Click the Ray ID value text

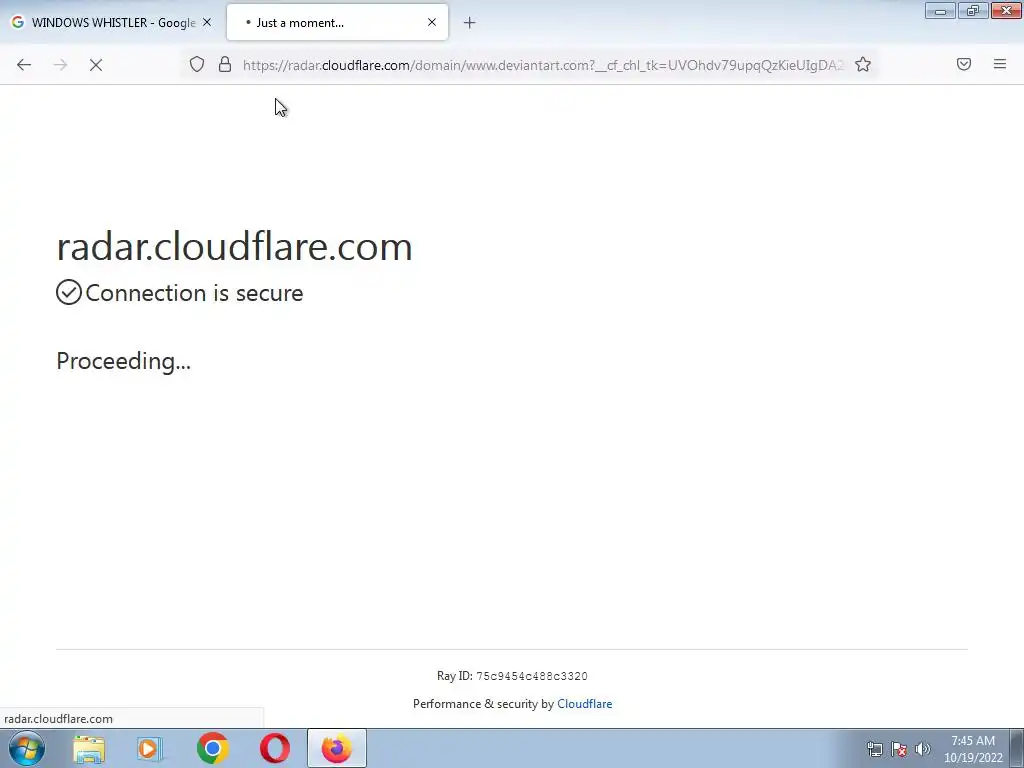(x=532, y=676)
